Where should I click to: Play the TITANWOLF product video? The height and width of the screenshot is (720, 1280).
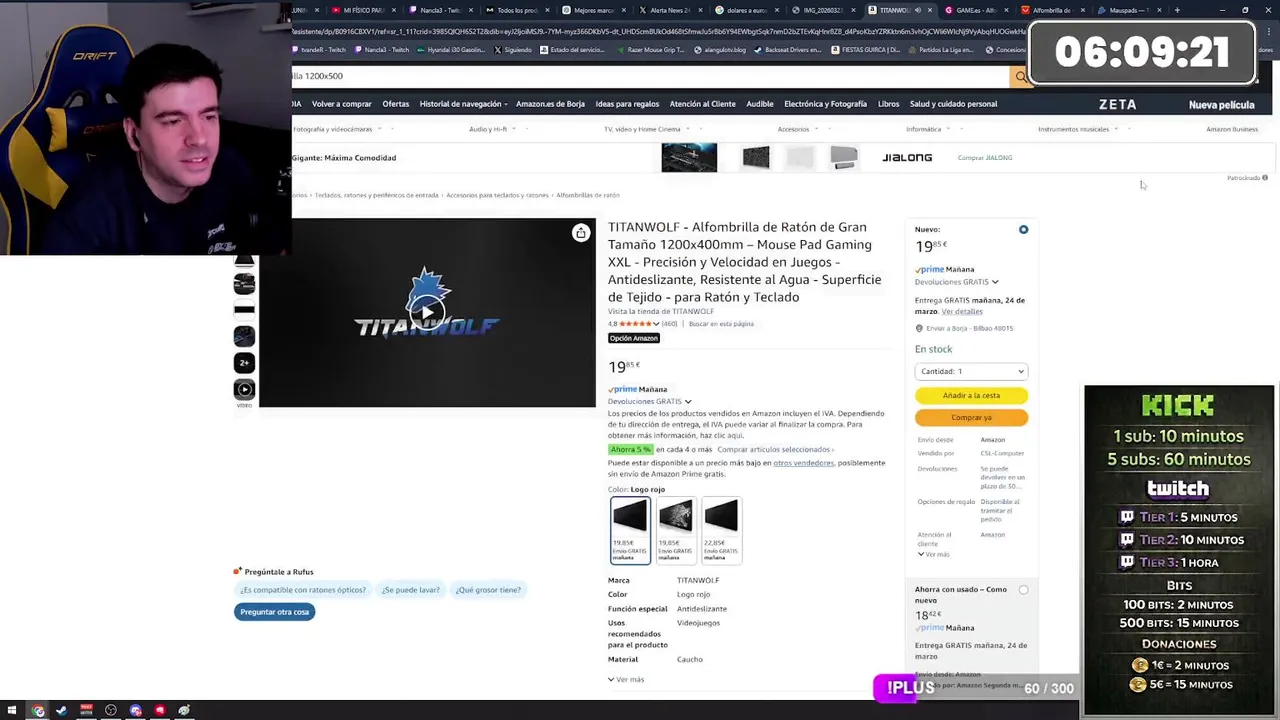(427, 312)
